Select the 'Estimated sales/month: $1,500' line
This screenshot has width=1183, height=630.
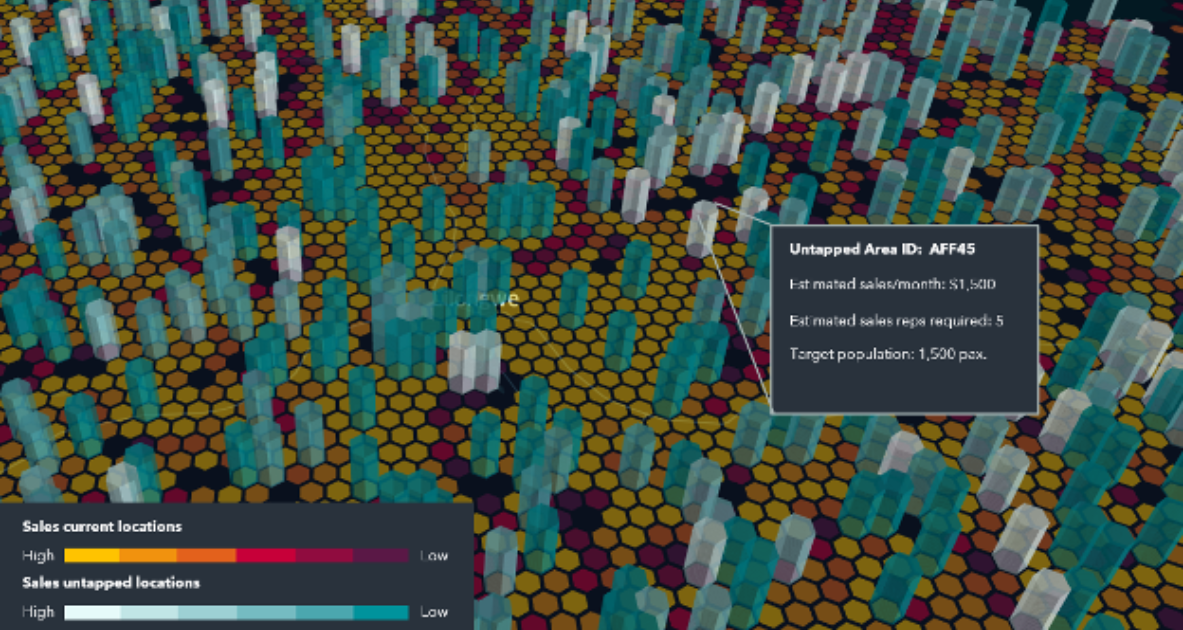[x=892, y=285]
